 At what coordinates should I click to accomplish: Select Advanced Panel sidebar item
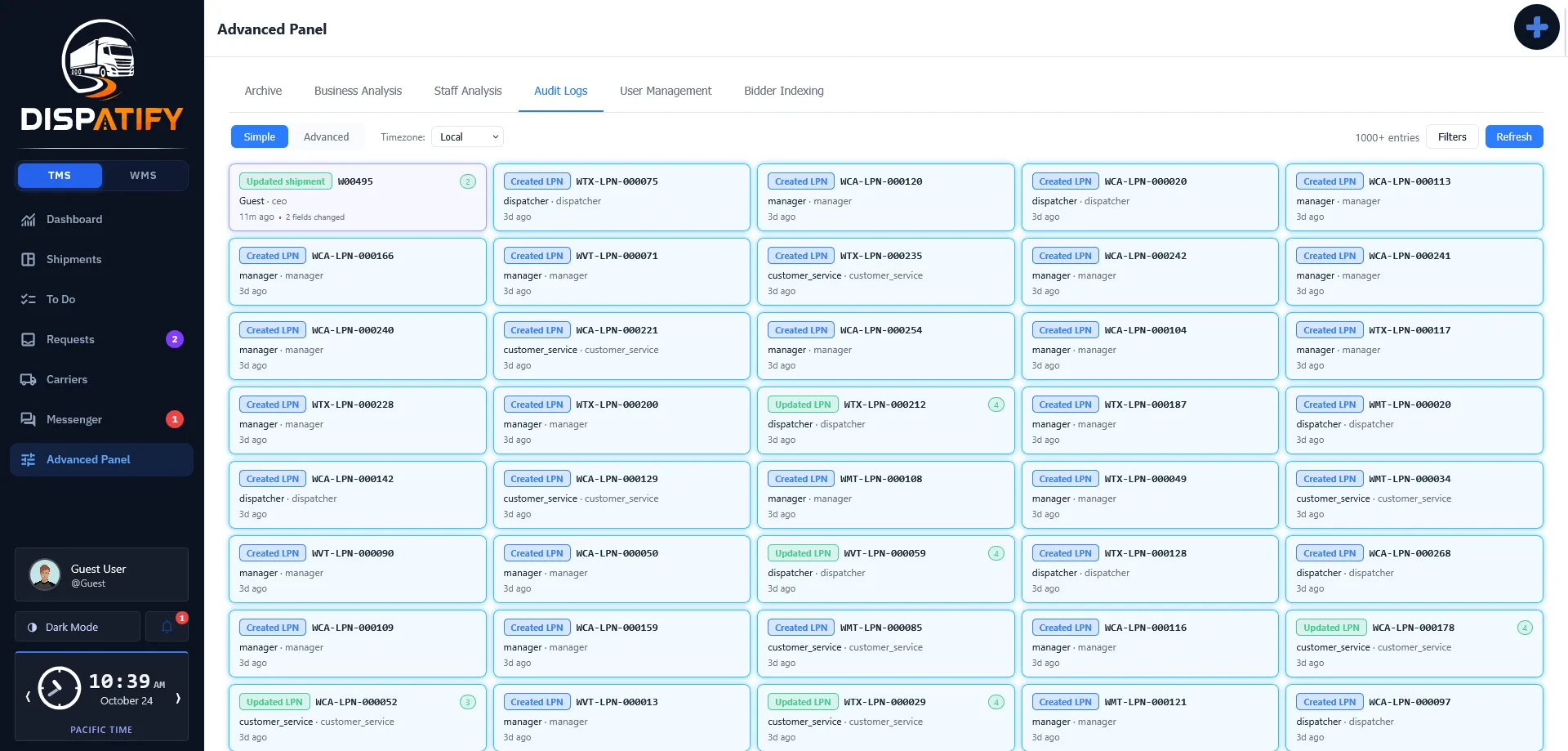tap(101, 459)
